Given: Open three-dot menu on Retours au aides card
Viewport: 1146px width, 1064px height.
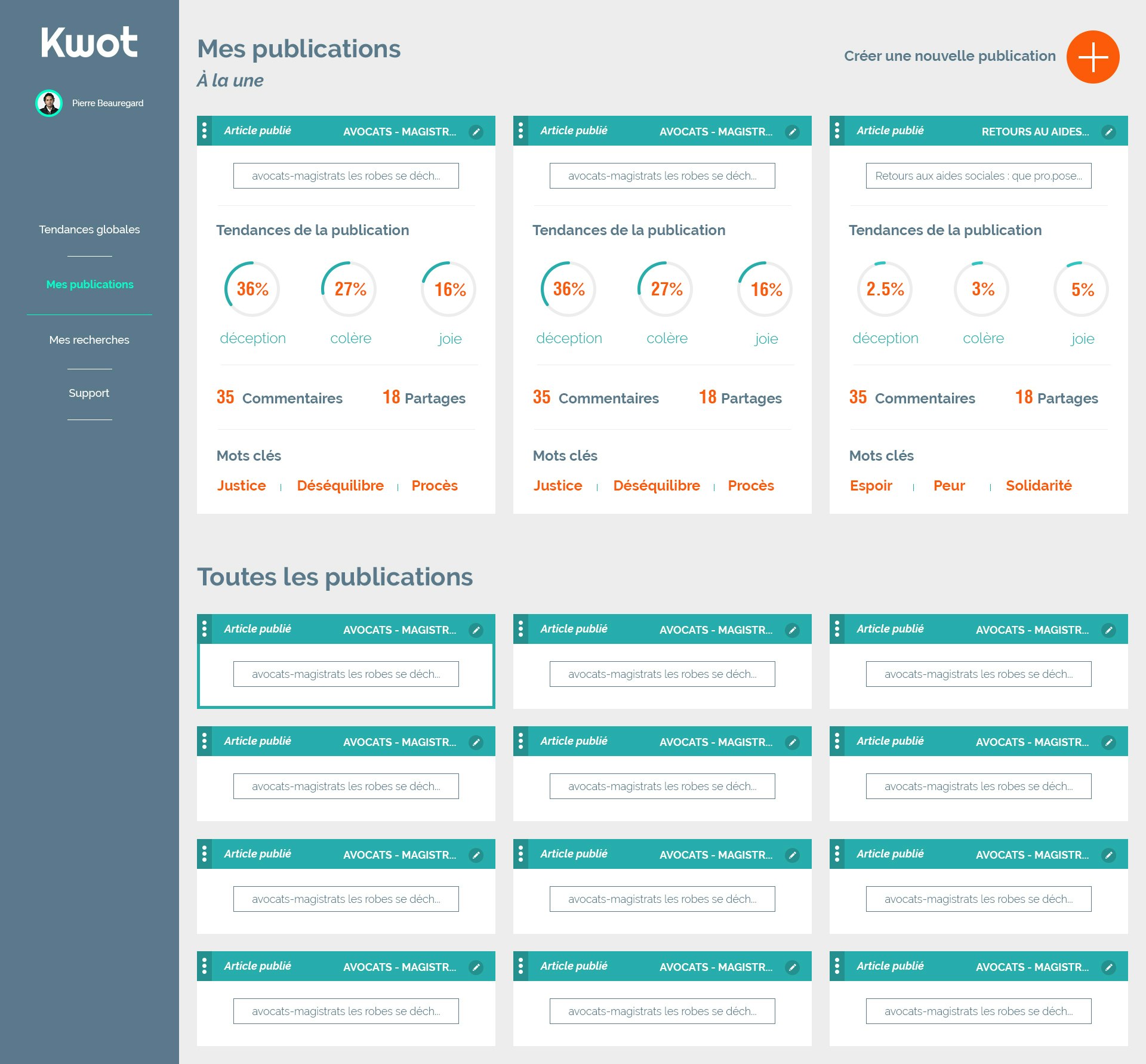Looking at the screenshot, I should (837, 131).
